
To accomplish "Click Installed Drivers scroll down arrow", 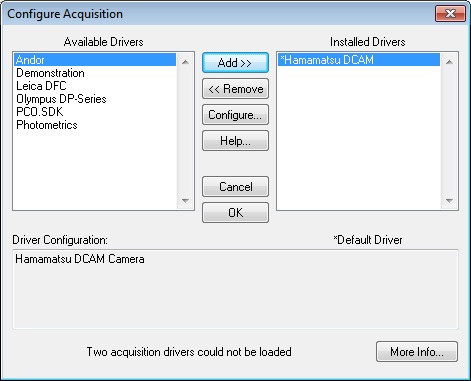I will 449,200.
